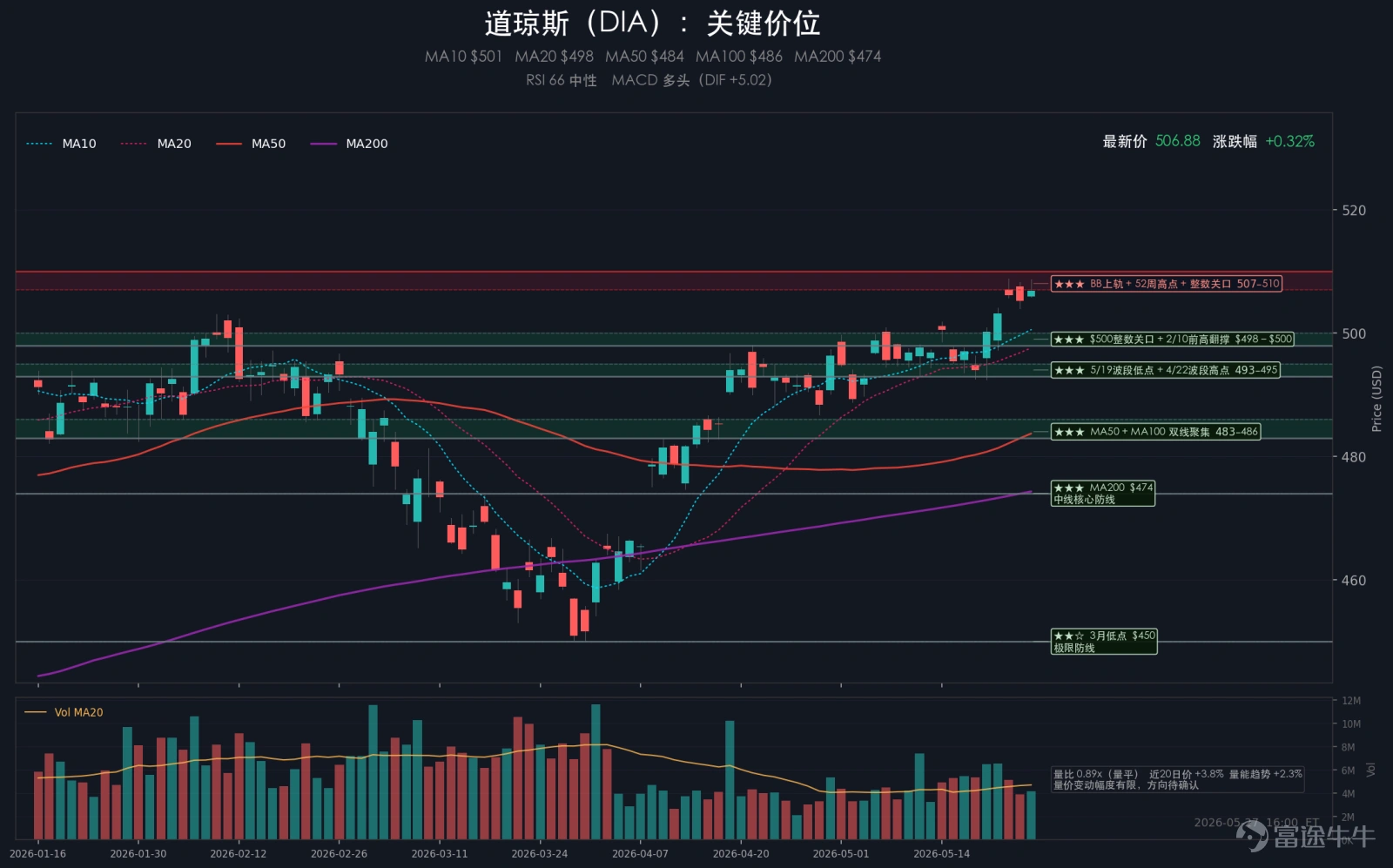Click the 2026-04-07 date label

(x=640, y=854)
